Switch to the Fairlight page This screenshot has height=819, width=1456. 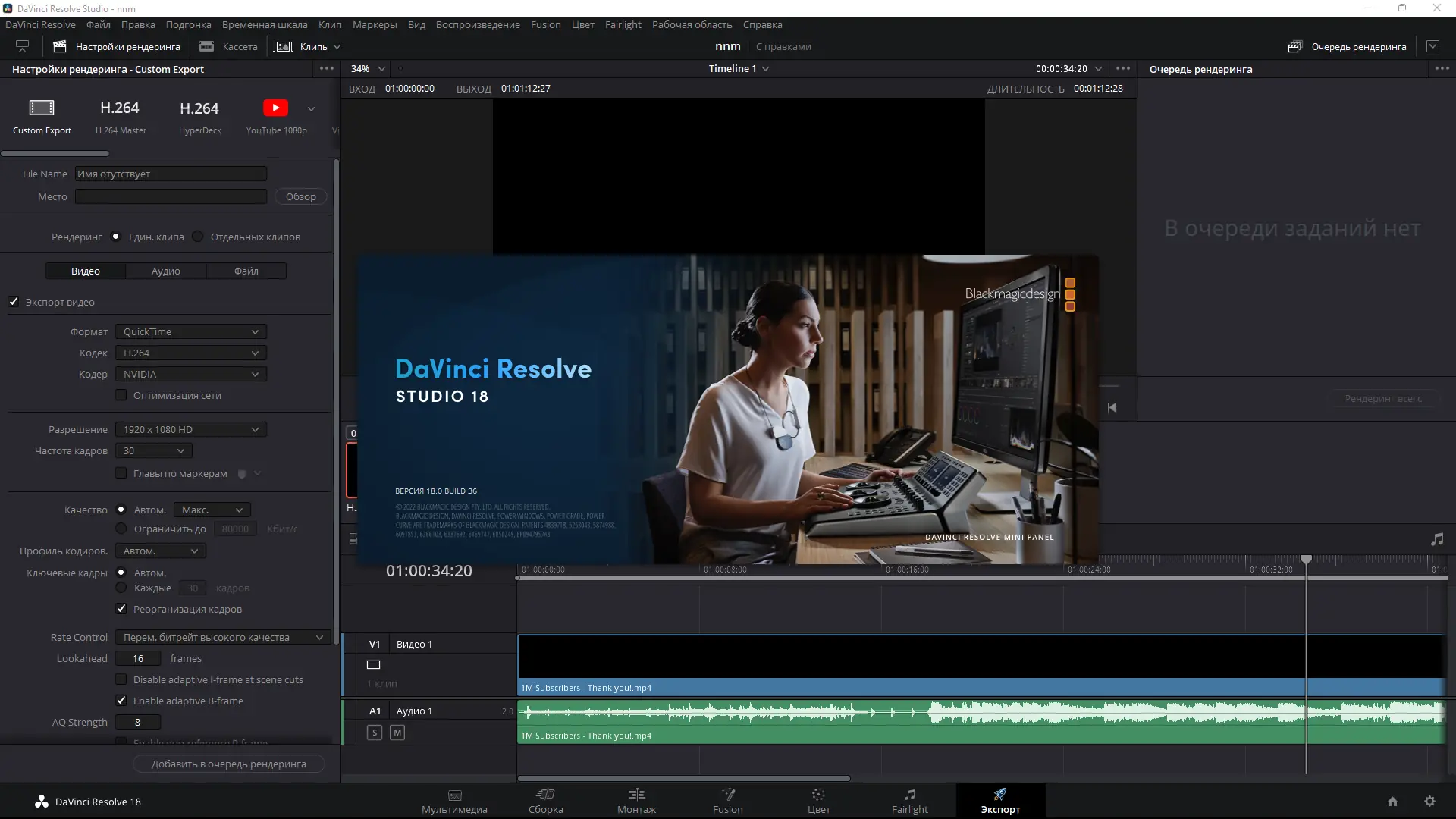909,800
